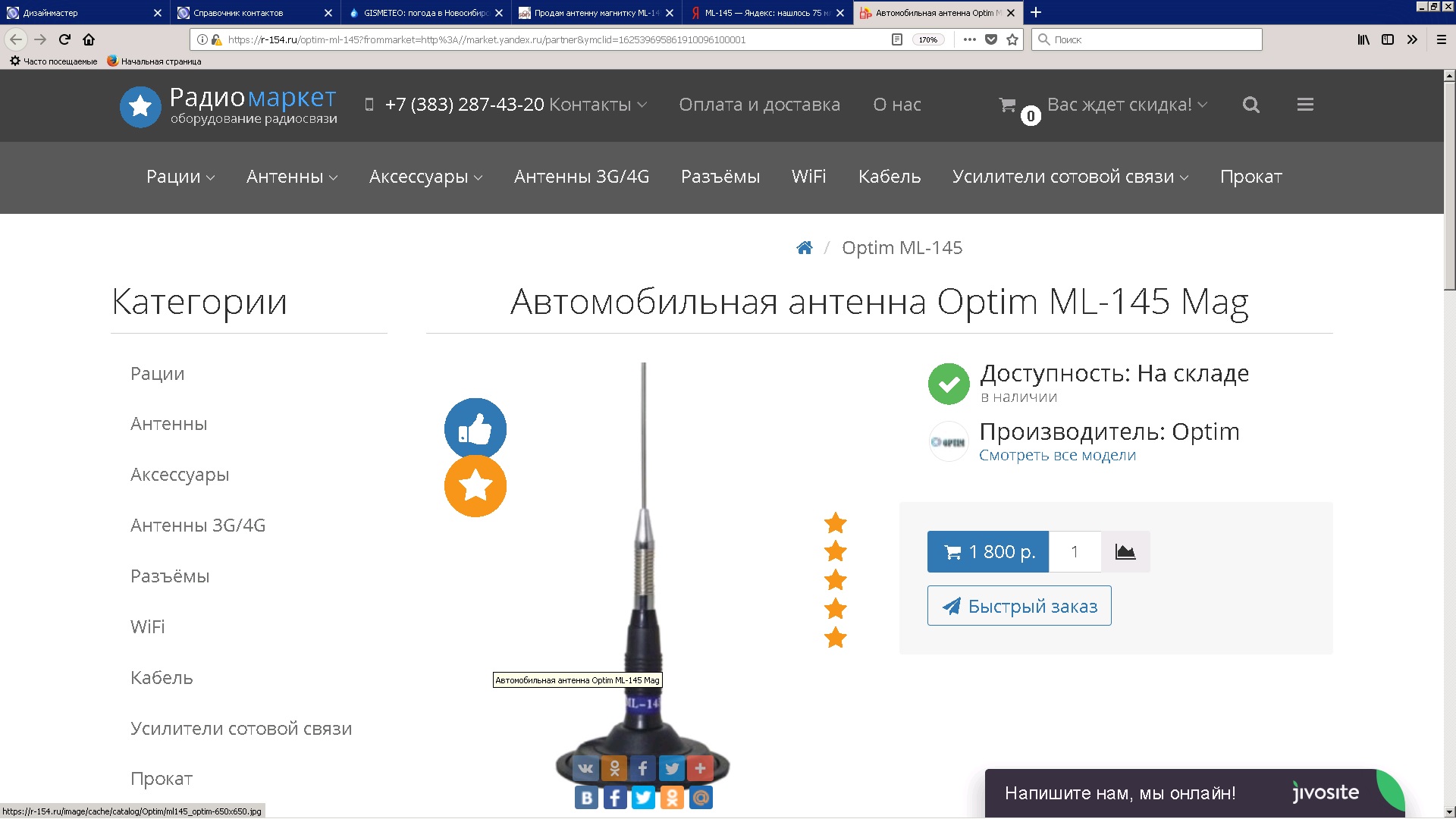Bookmark this page with the star
1456x819 pixels.
[1012, 39]
